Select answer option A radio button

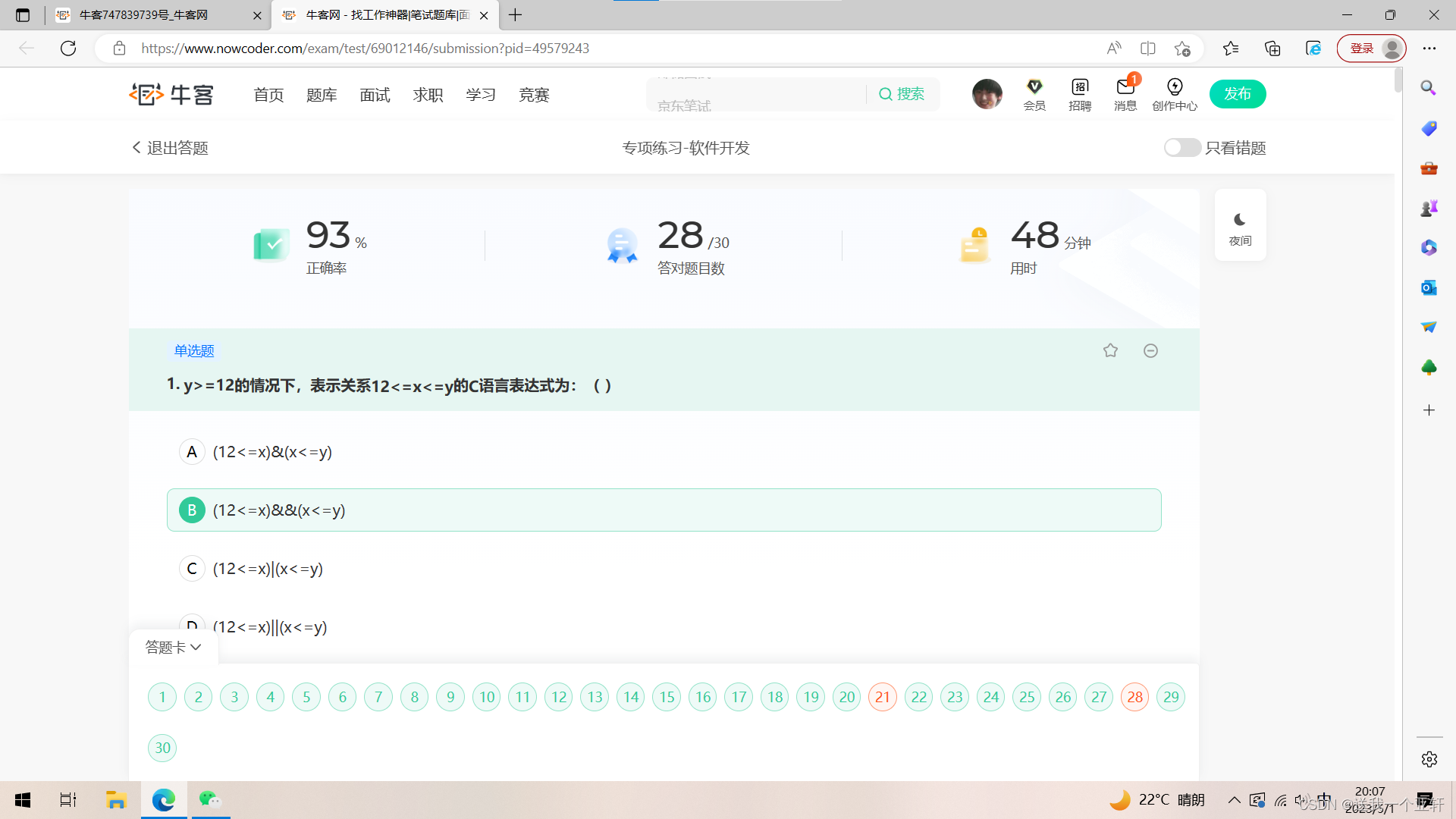(192, 452)
